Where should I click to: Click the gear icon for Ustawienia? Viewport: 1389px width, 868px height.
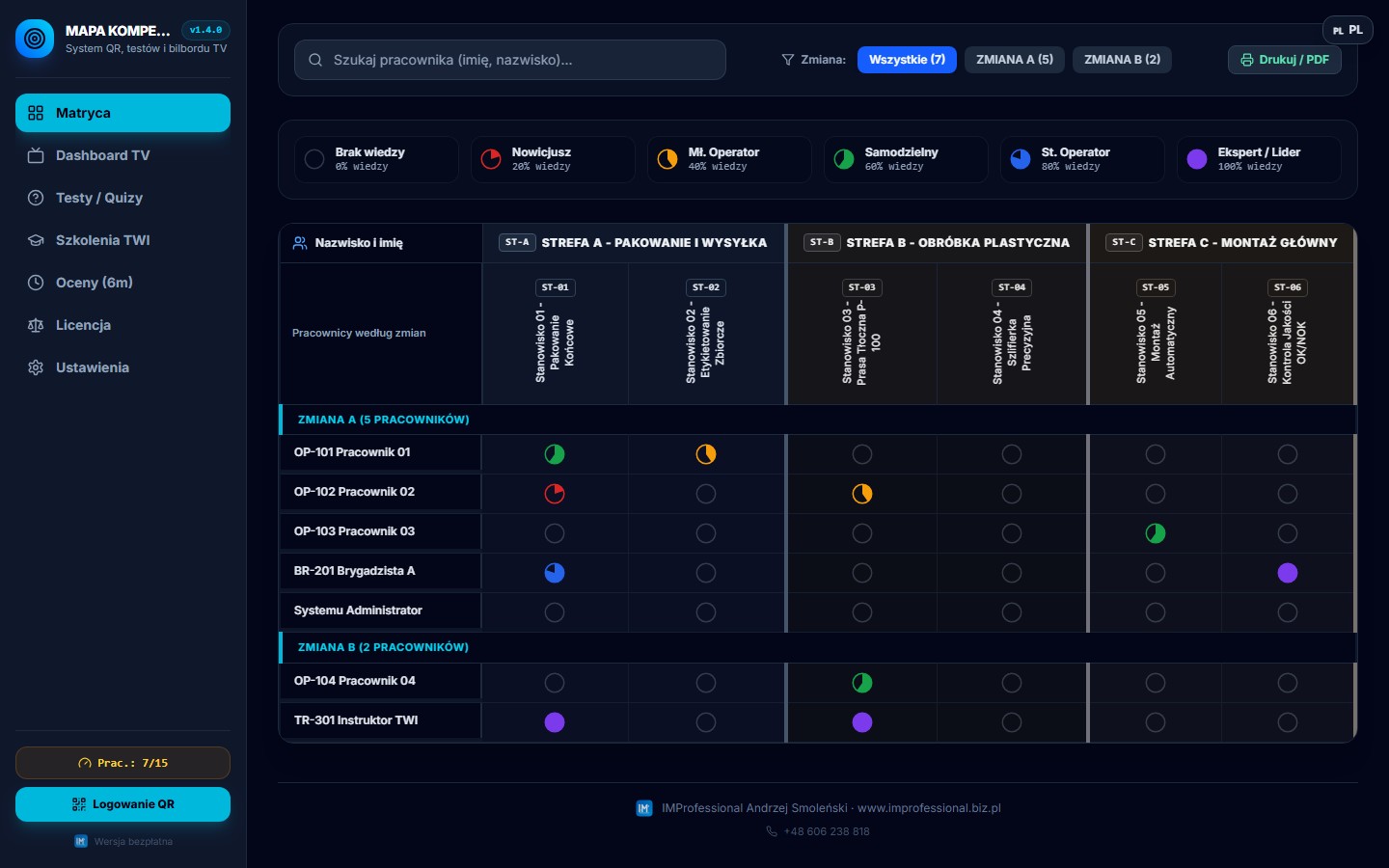(36, 367)
